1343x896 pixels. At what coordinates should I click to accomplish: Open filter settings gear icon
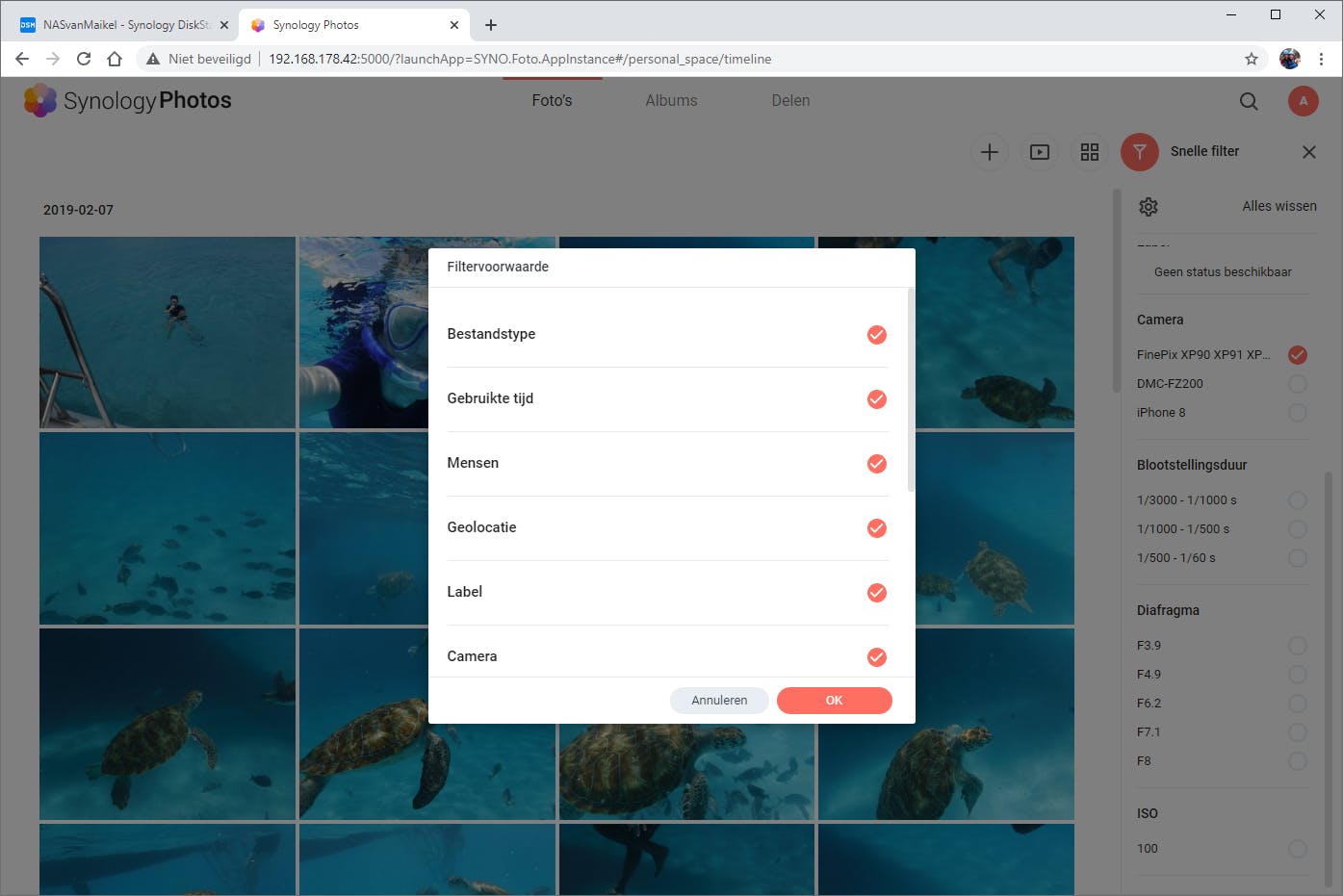click(1149, 207)
